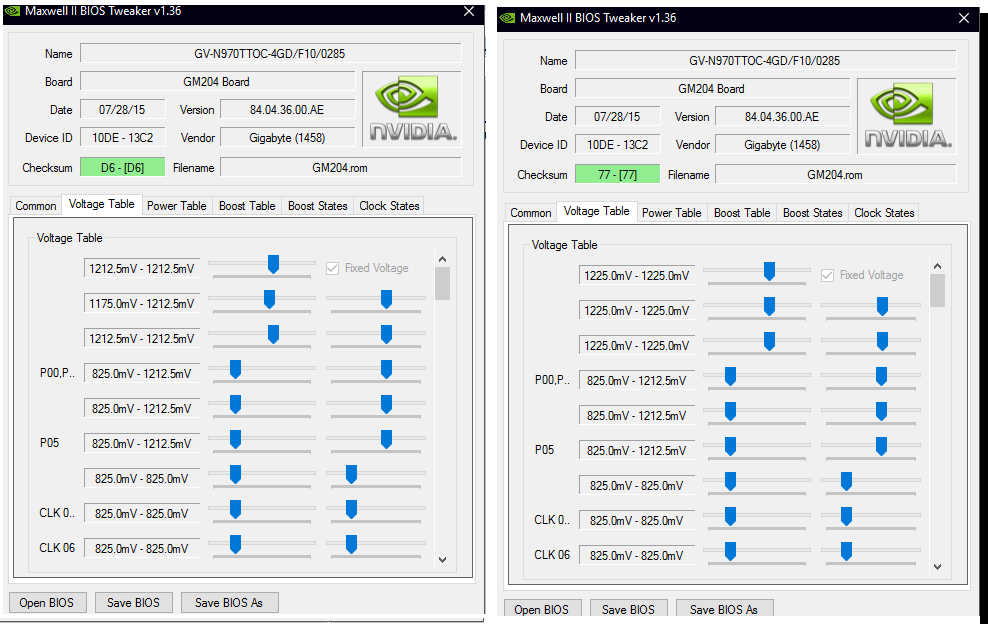This screenshot has width=988, height=624.
Task: Click NVIDIA logo in left window
Action: pyautogui.click(x=412, y=108)
